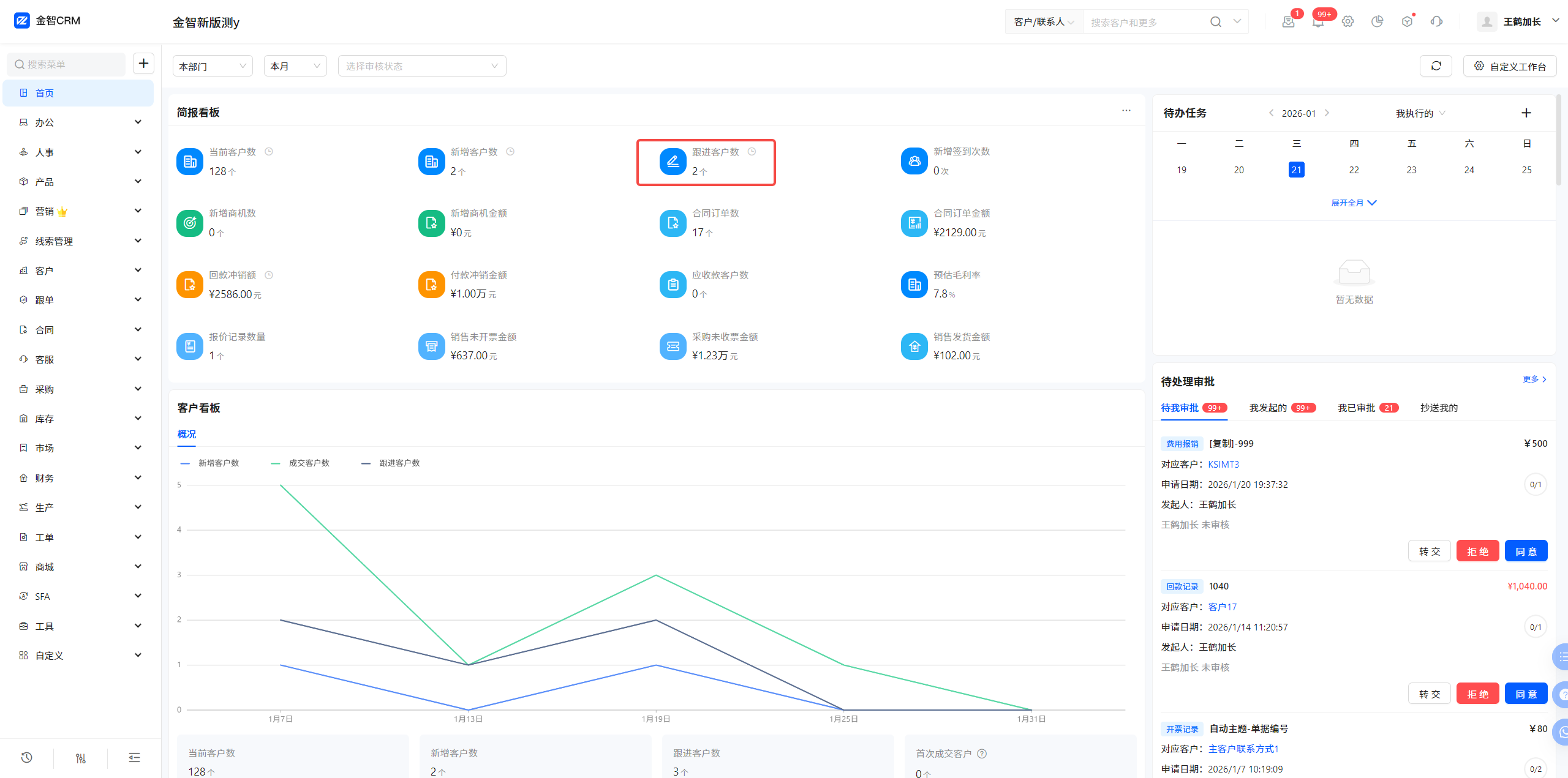This screenshot has height=778, width=1568.
Task: Click the refresh icon button
Action: (x=1435, y=66)
